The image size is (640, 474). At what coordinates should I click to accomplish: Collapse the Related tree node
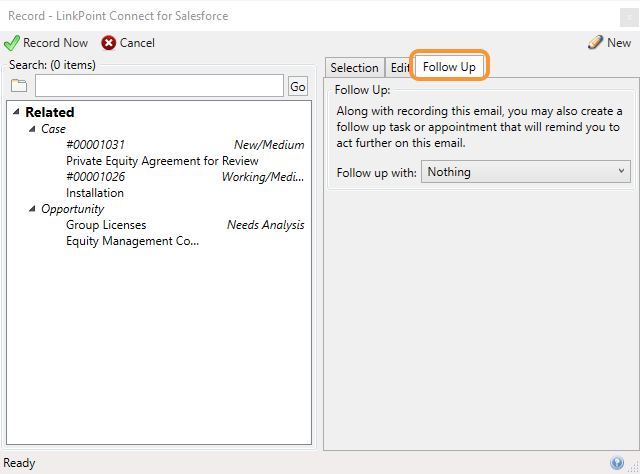(x=16, y=111)
